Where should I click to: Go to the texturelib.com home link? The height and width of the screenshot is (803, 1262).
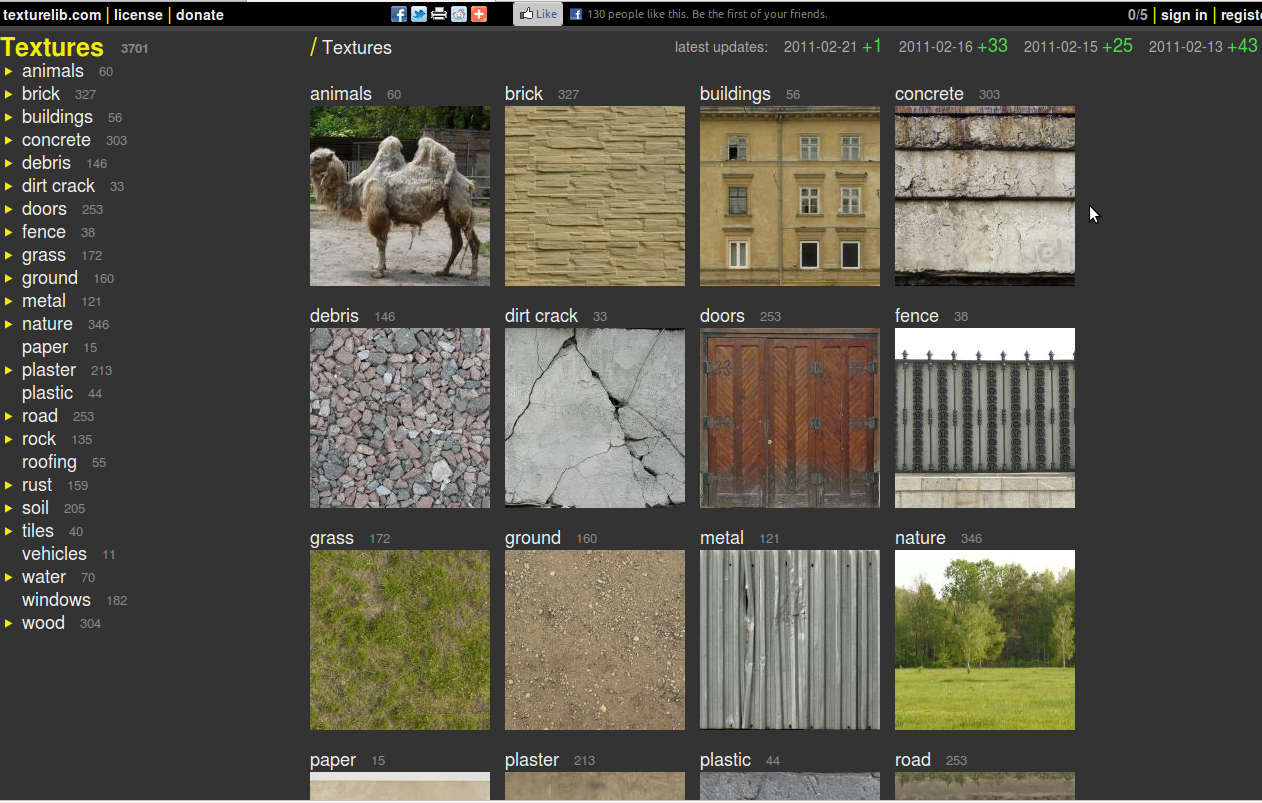click(52, 15)
